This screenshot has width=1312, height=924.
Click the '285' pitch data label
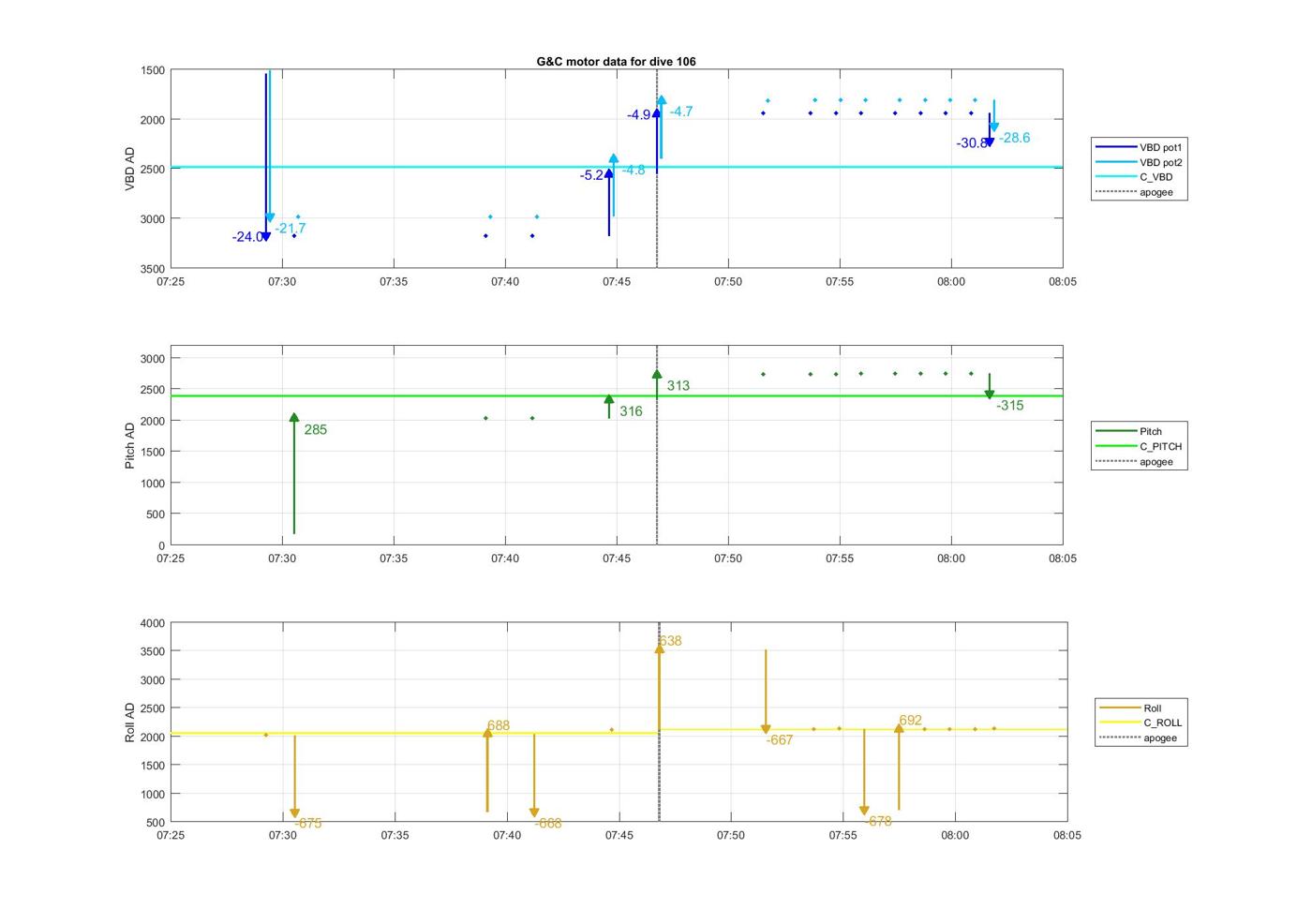click(316, 430)
